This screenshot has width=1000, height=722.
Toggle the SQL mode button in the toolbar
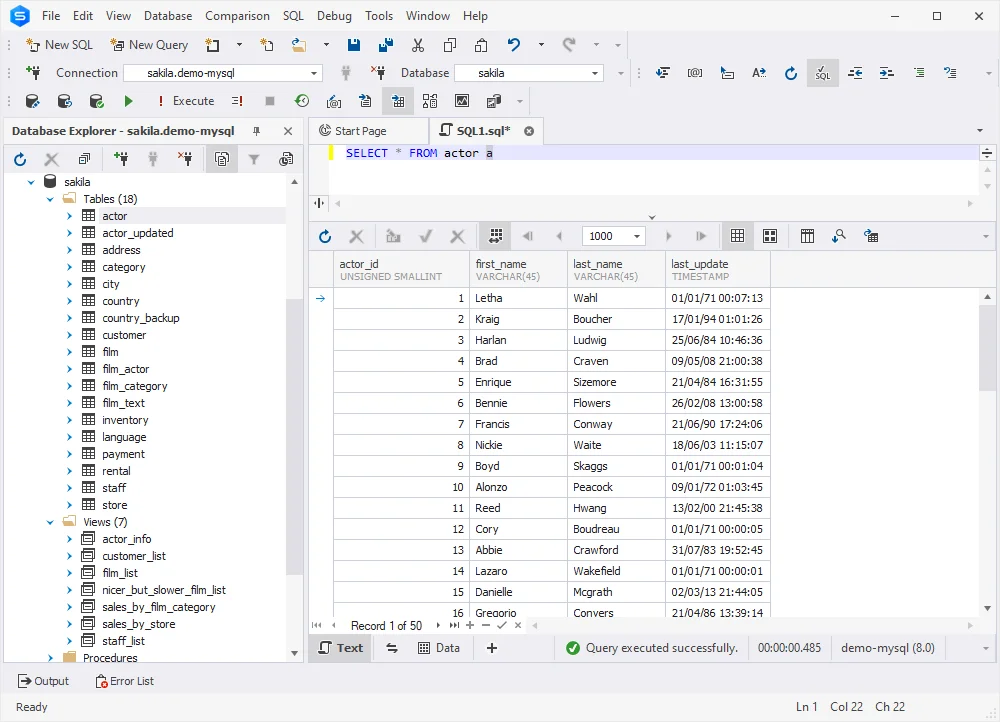point(822,73)
